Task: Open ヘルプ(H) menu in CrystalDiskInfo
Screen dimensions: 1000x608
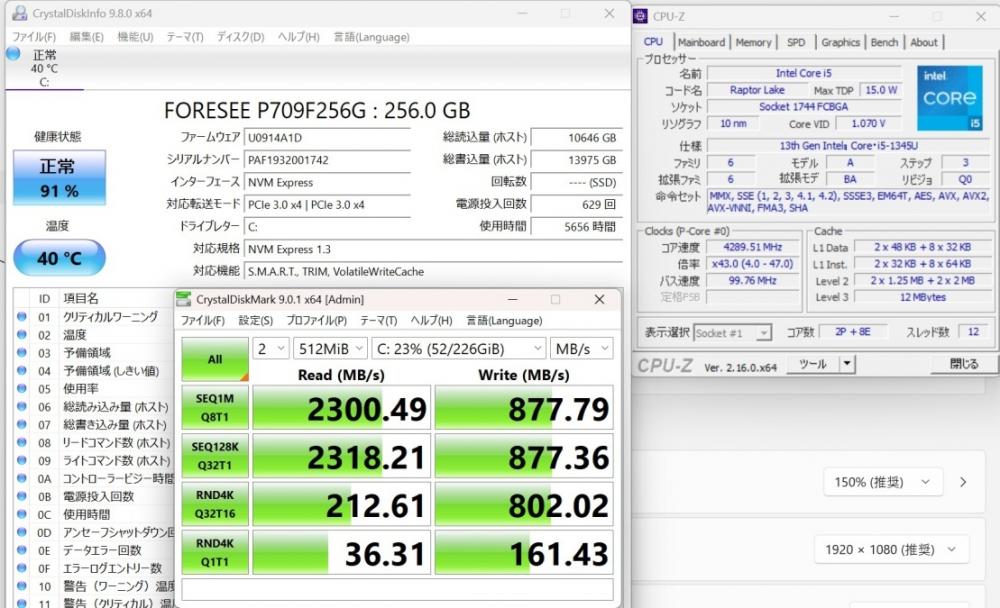Action: coord(298,37)
